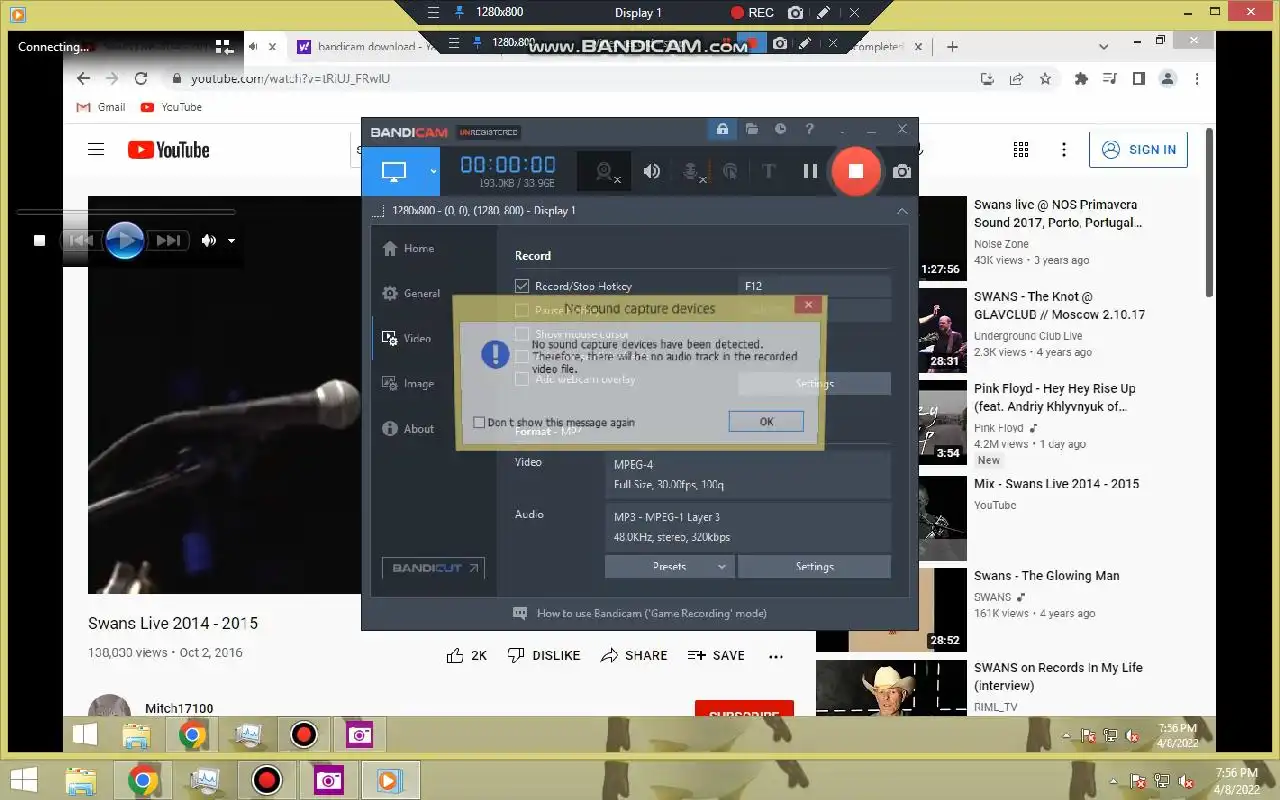Viewport: 1280px width, 800px height.
Task: Open Chrome's three-dot menu
Action: tap(1197, 79)
